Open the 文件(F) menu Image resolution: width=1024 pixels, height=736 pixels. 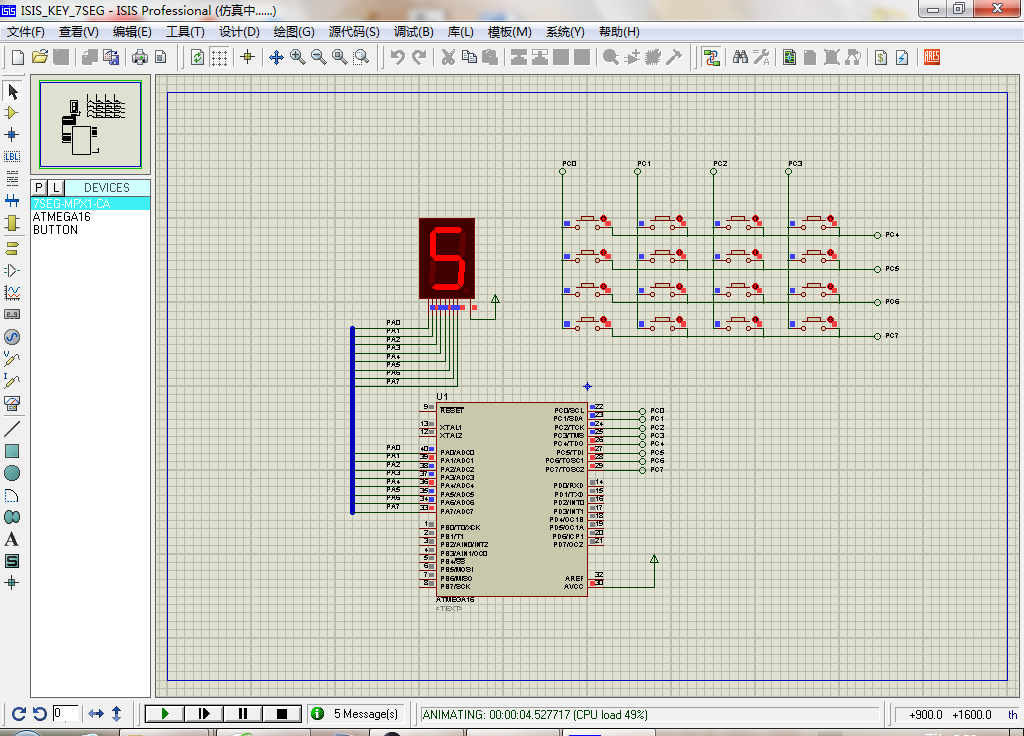[x=25, y=32]
